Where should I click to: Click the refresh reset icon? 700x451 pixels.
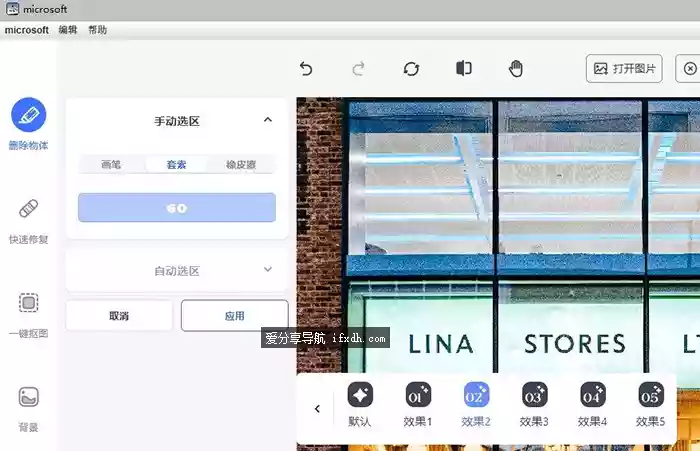click(x=411, y=68)
